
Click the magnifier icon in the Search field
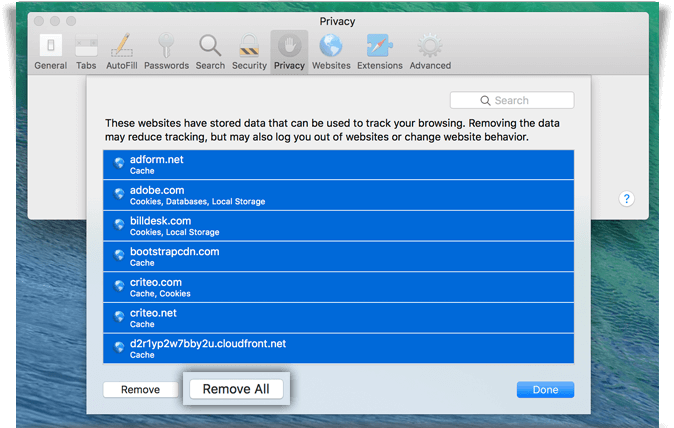point(485,101)
